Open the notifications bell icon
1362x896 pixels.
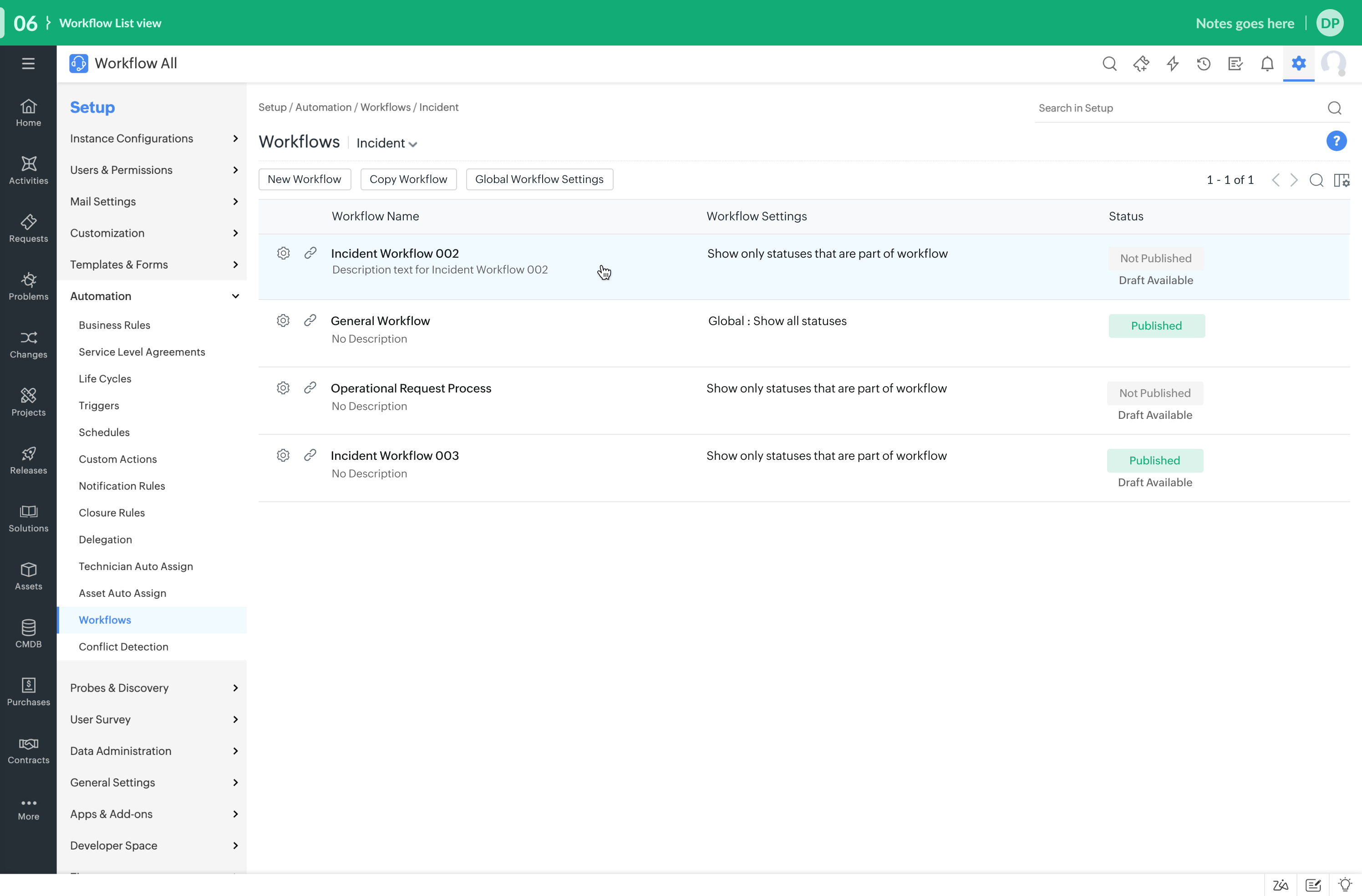point(1267,64)
